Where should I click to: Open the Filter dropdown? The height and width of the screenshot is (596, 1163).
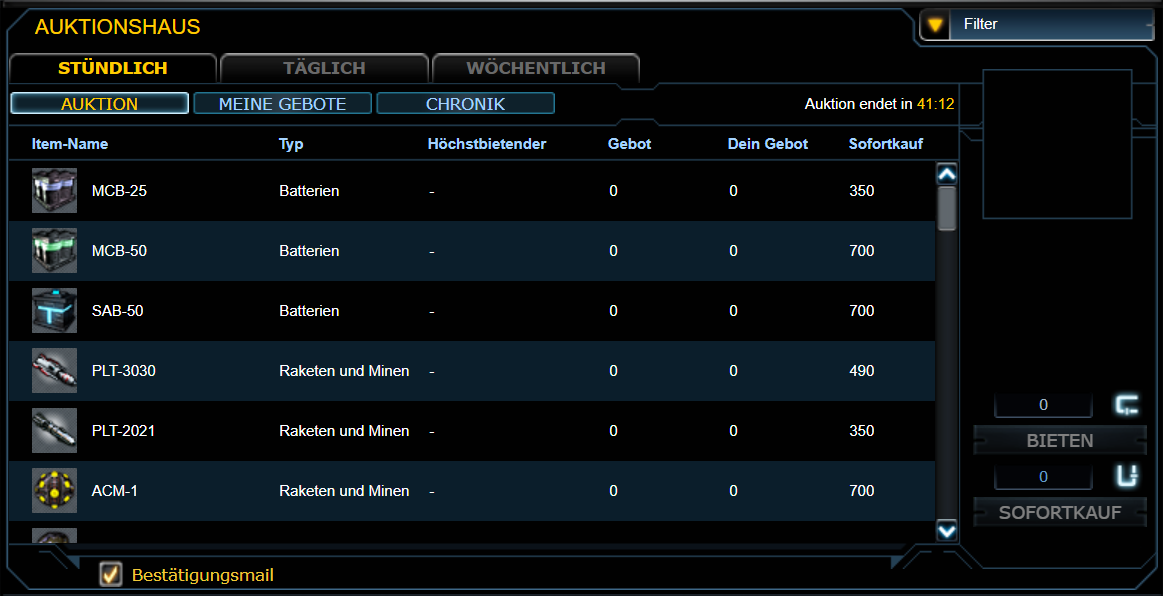coord(1036,24)
